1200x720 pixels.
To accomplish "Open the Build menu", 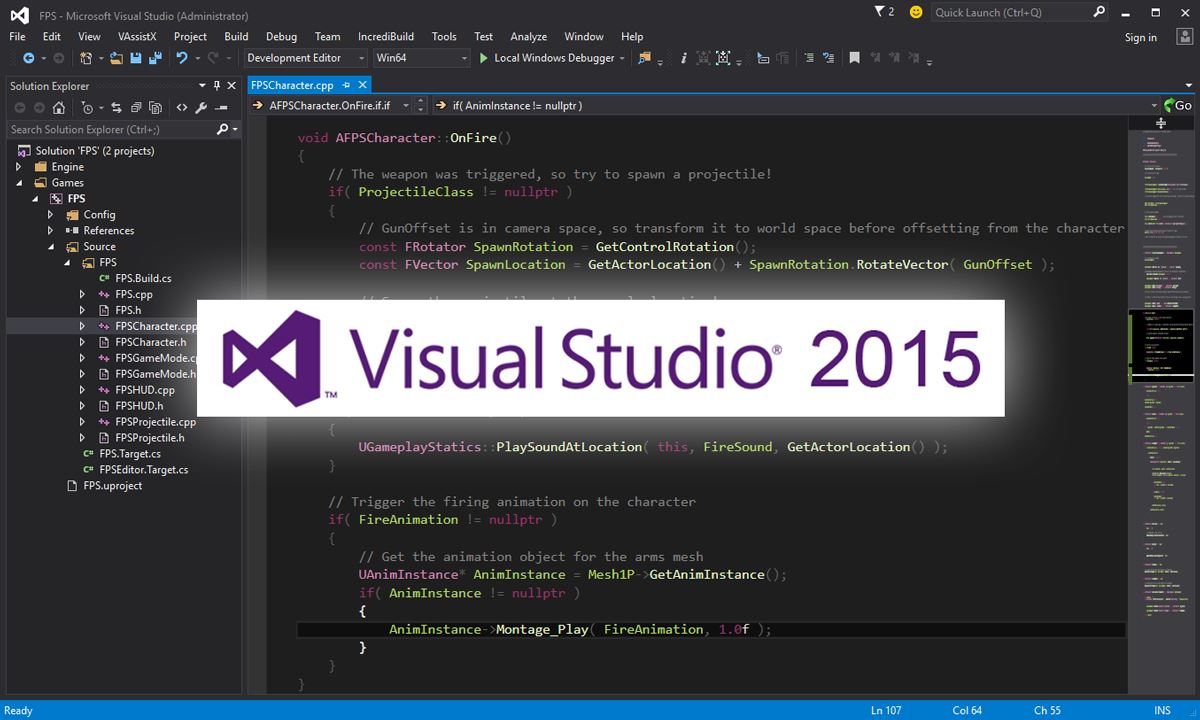I will (x=236, y=37).
